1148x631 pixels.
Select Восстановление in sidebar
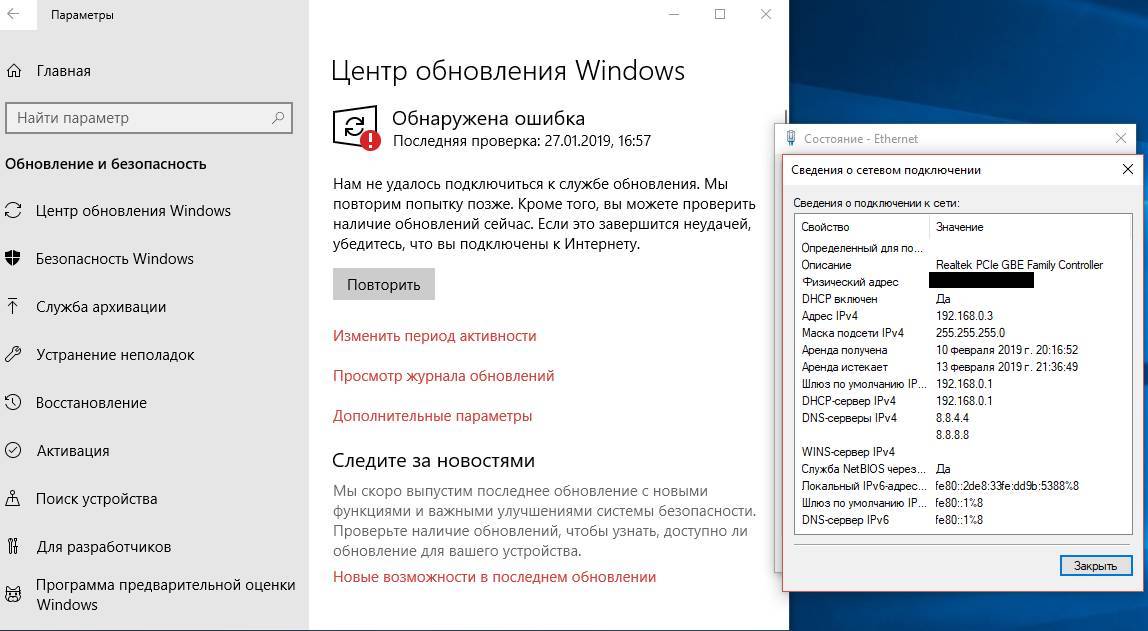coord(92,403)
